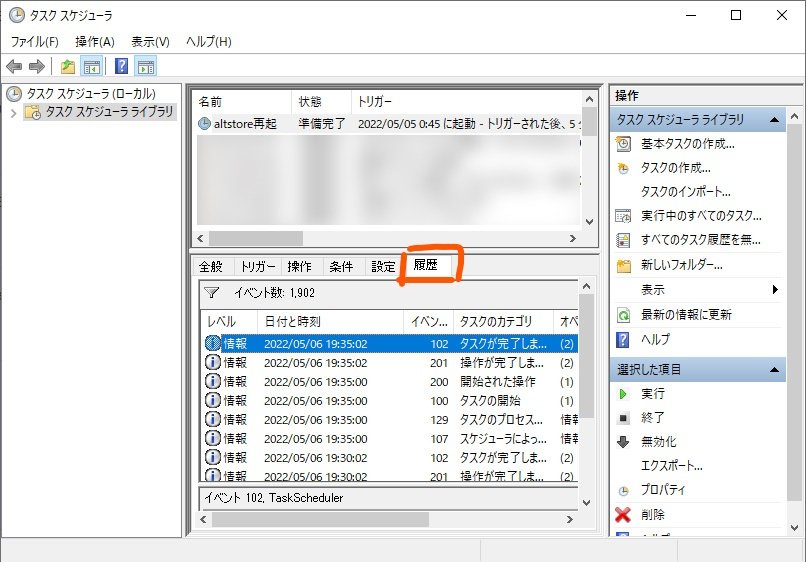Click the Up one level folder icon

68,66
